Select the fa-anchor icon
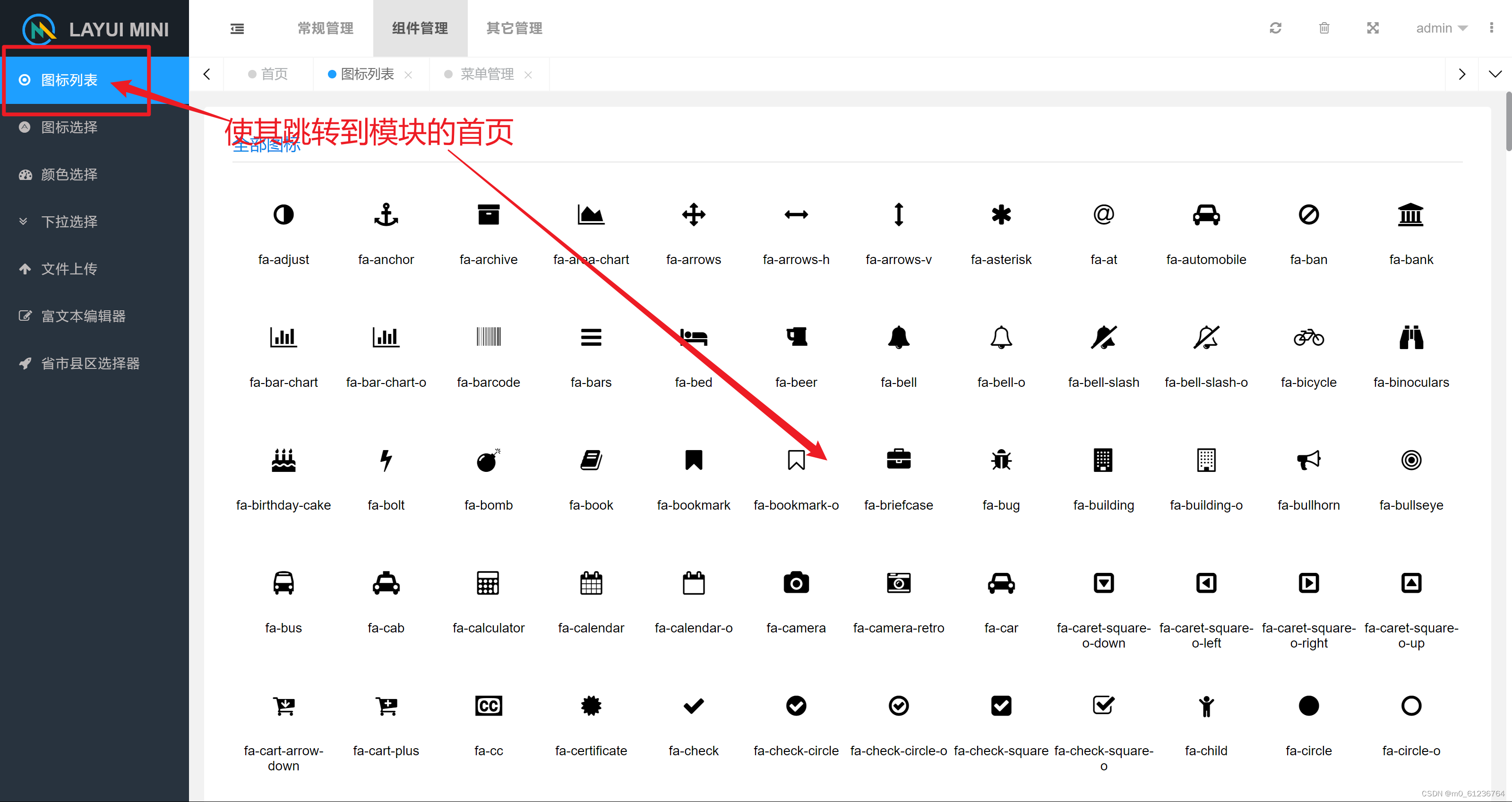The height and width of the screenshot is (802, 1512). point(386,215)
